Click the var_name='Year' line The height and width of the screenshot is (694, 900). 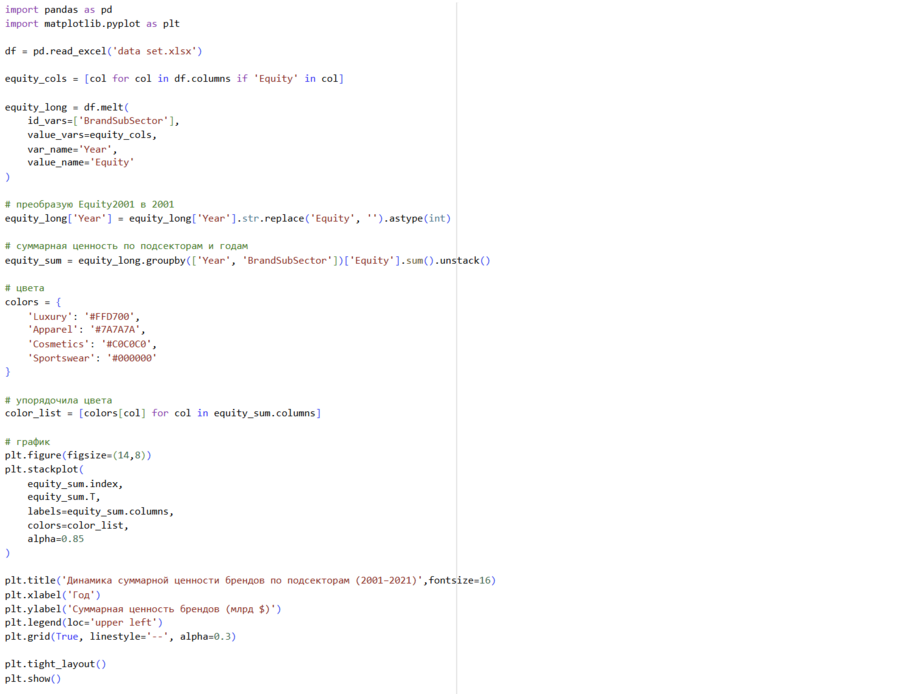[72, 149]
